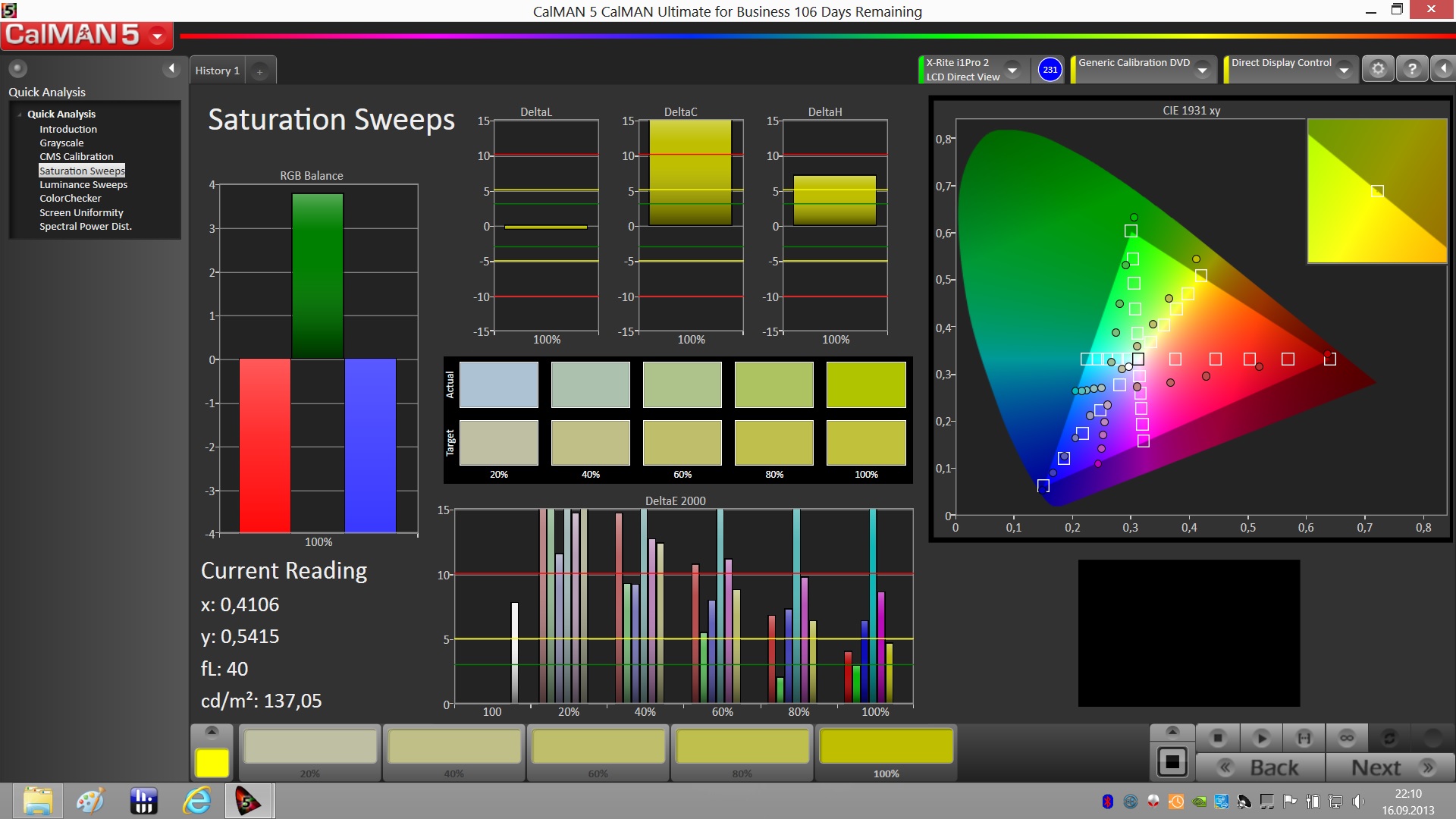Click the blue 231 meter mode circle

pos(1050,70)
